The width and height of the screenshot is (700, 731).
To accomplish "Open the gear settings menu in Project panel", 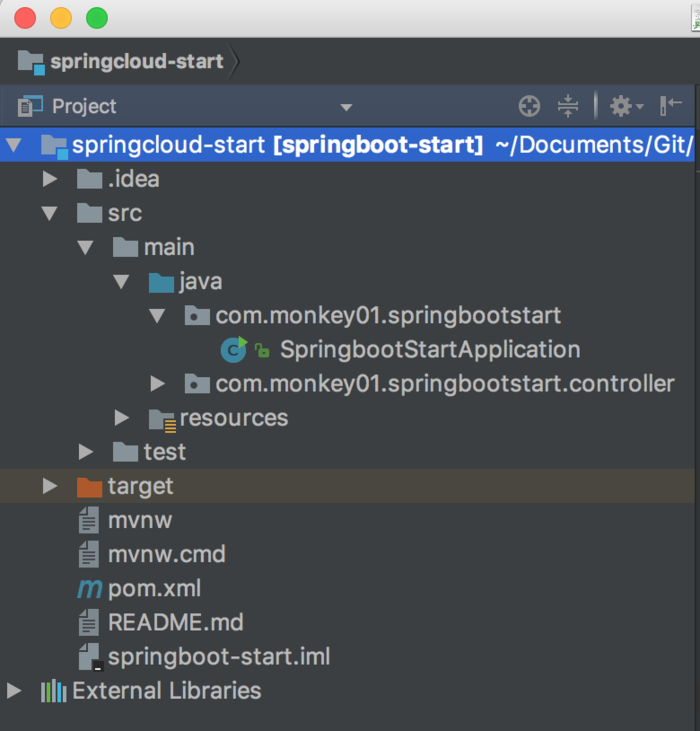I will (626, 106).
